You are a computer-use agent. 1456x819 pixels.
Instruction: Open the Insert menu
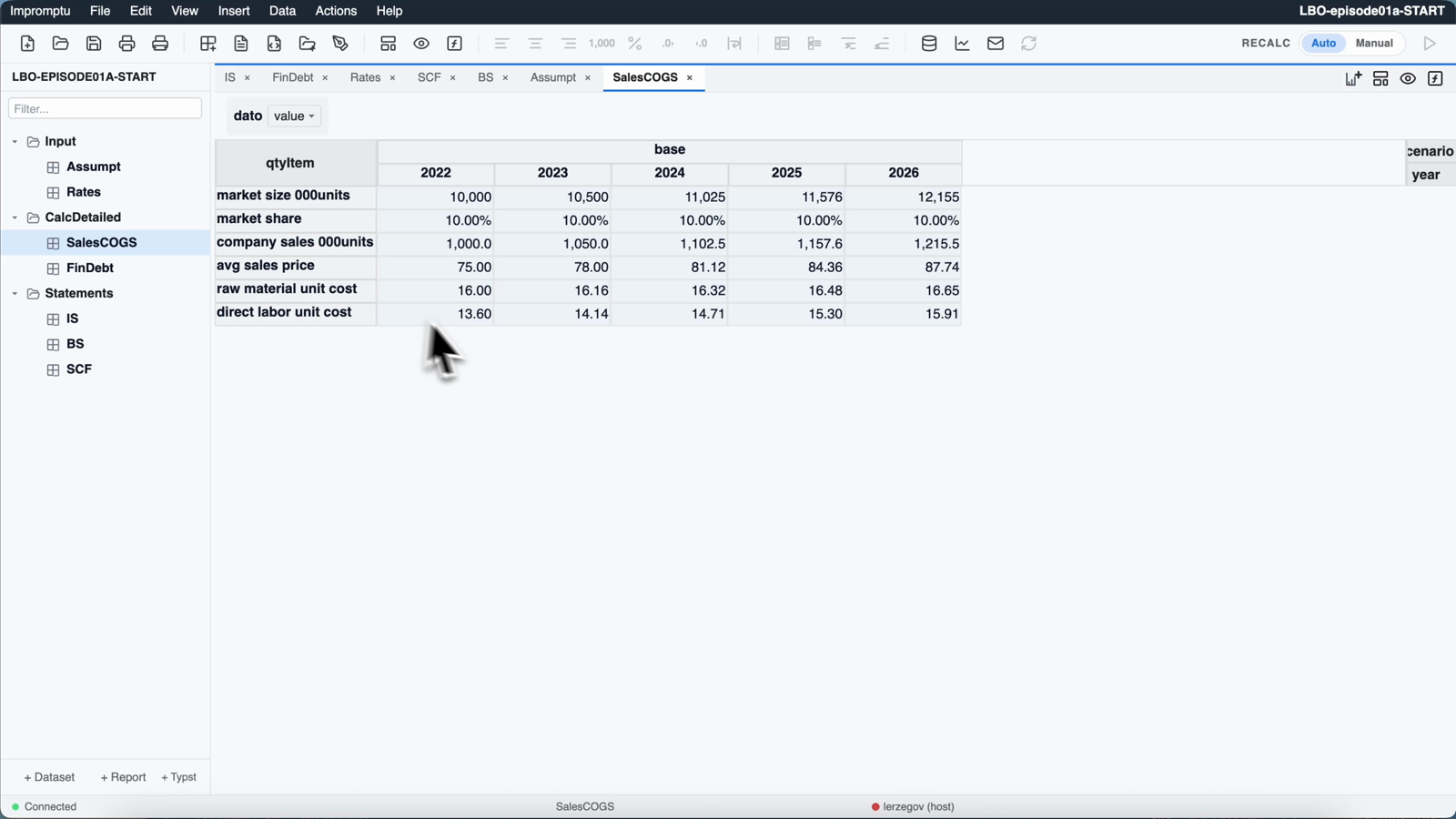click(234, 11)
